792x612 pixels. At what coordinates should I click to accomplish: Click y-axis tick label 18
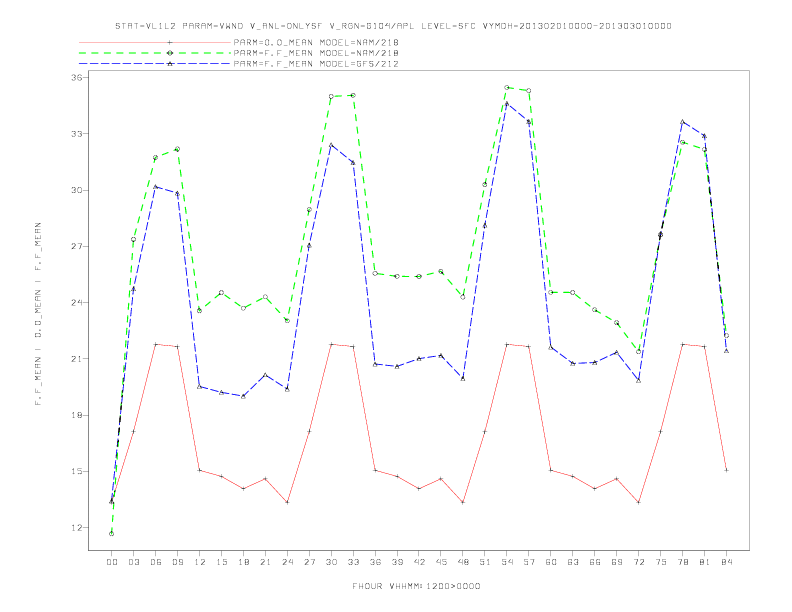[76, 416]
